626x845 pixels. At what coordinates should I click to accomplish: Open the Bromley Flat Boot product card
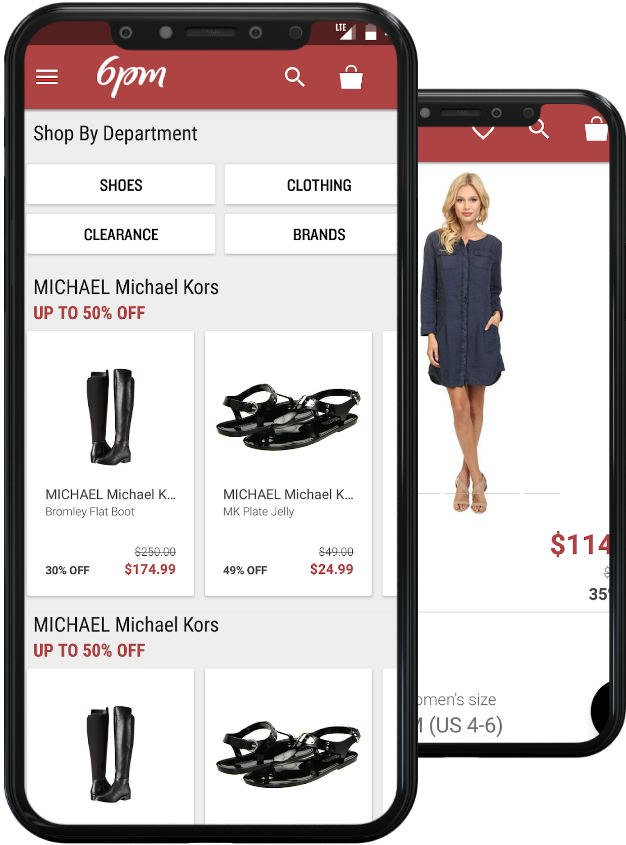110,463
